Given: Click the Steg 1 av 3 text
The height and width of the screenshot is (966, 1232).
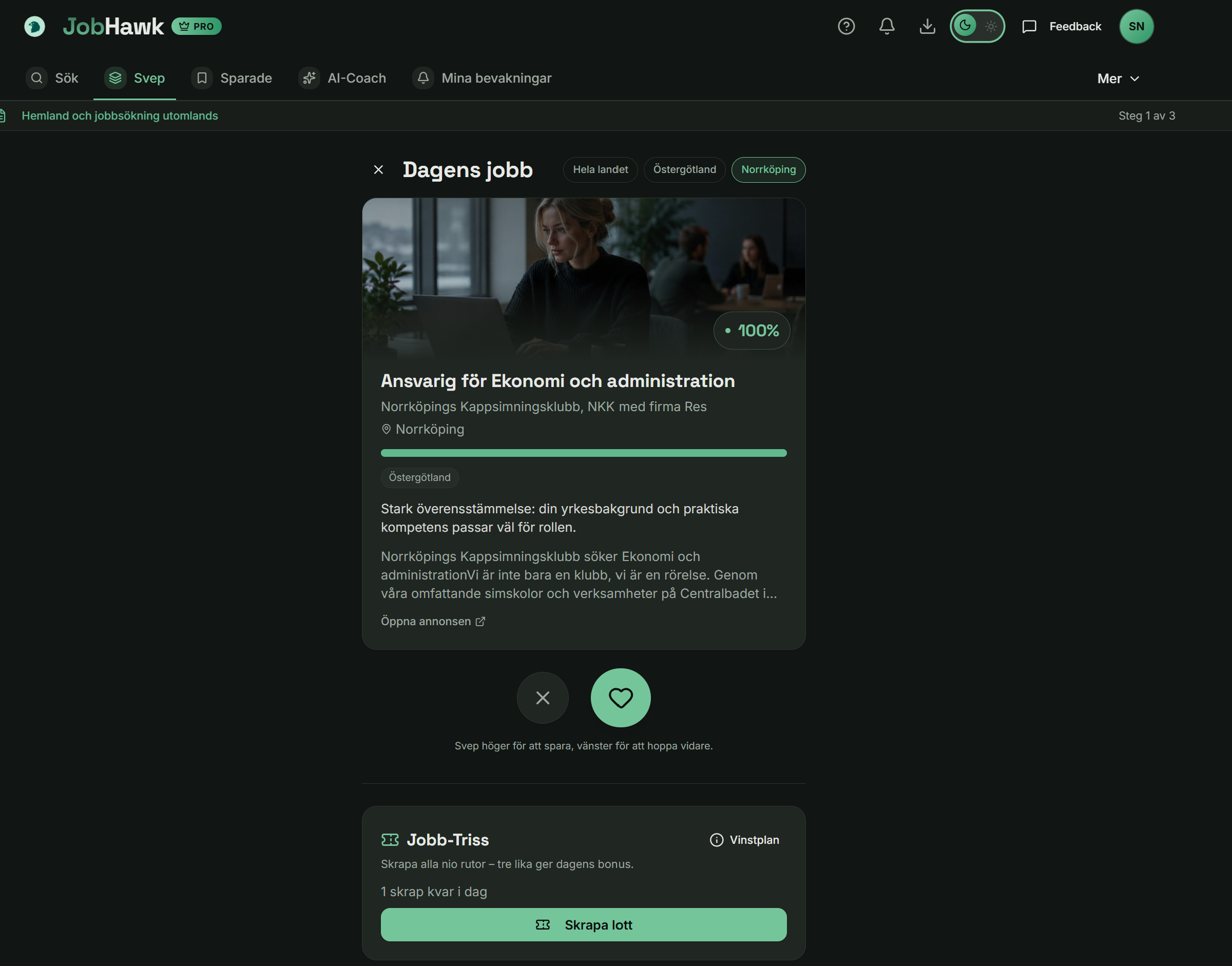Looking at the screenshot, I should click(x=1147, y=116).
